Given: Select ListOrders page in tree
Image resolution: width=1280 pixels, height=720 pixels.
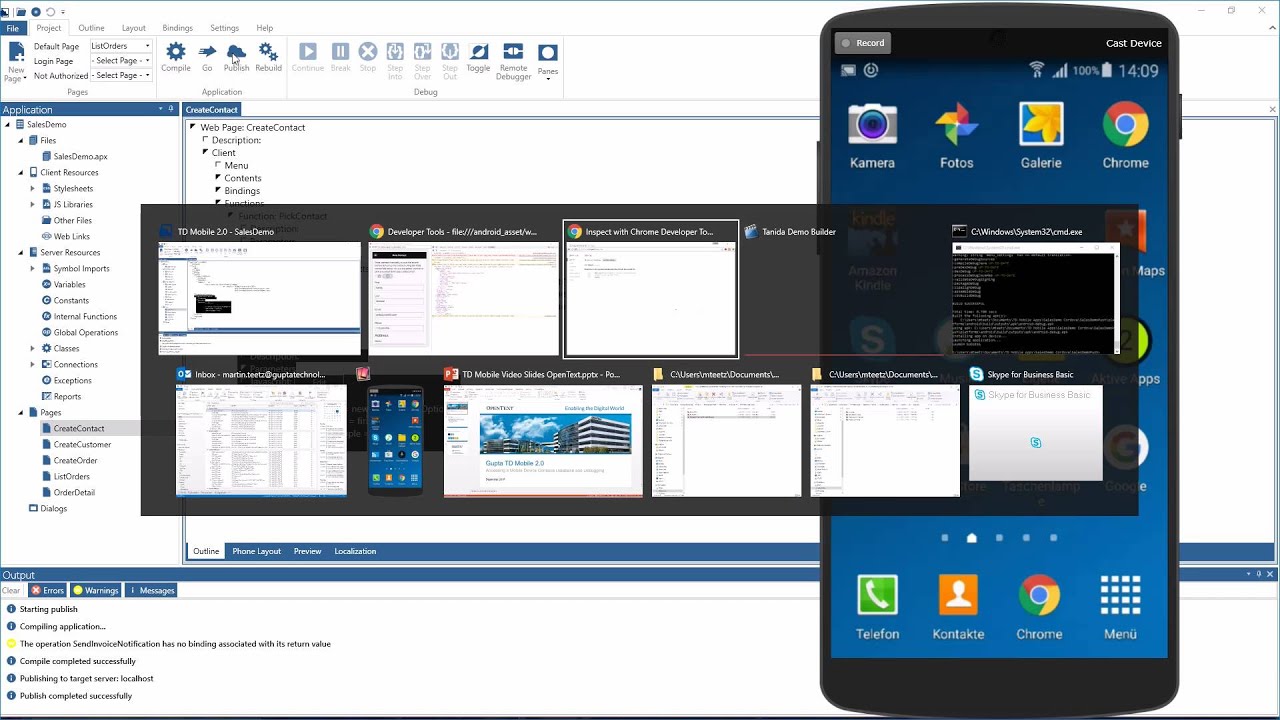Looking at the screenshot, I should click(x=72, y=476).
